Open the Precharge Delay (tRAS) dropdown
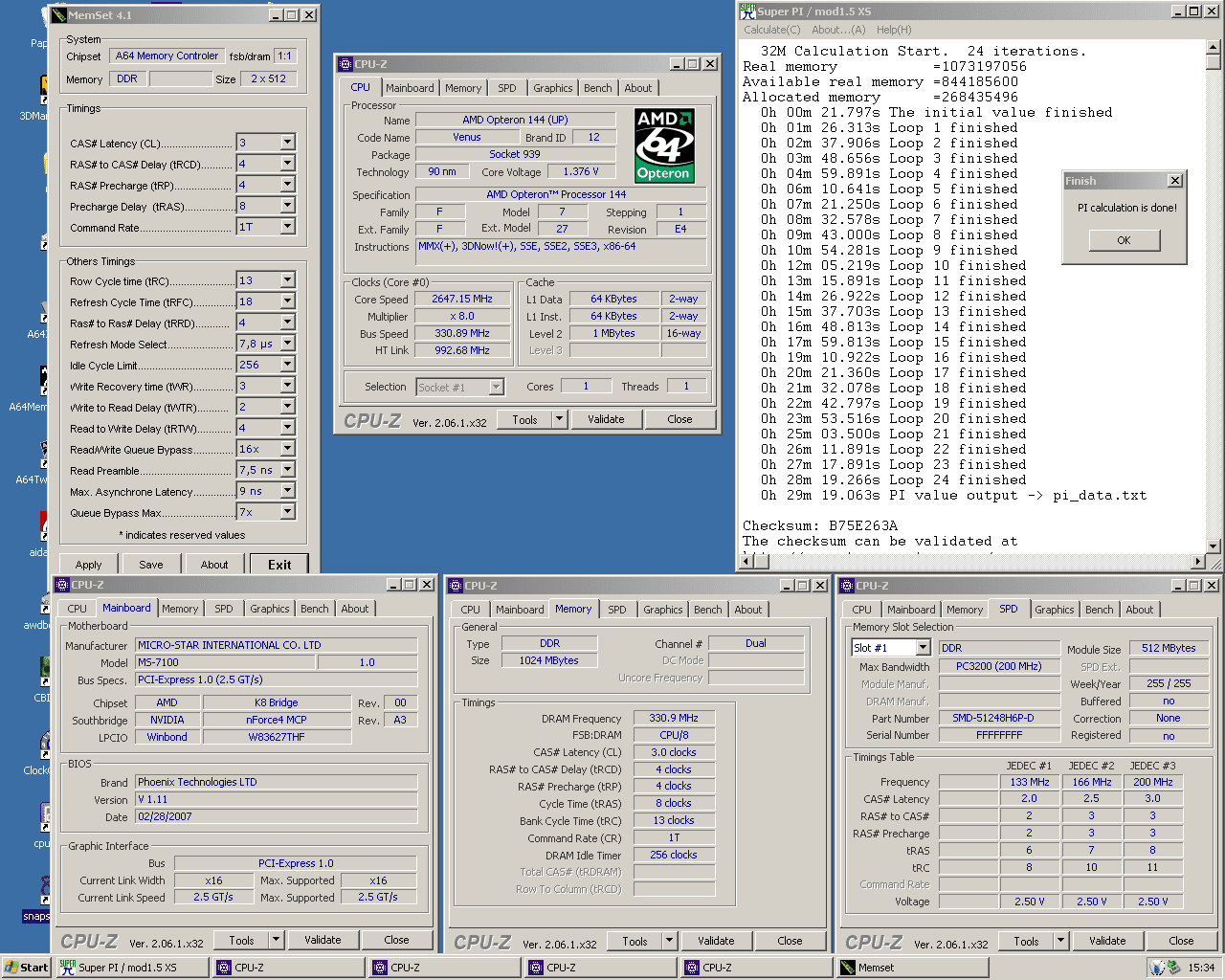1225x980 pixels. pyautogui.click(x=287, y=206)
